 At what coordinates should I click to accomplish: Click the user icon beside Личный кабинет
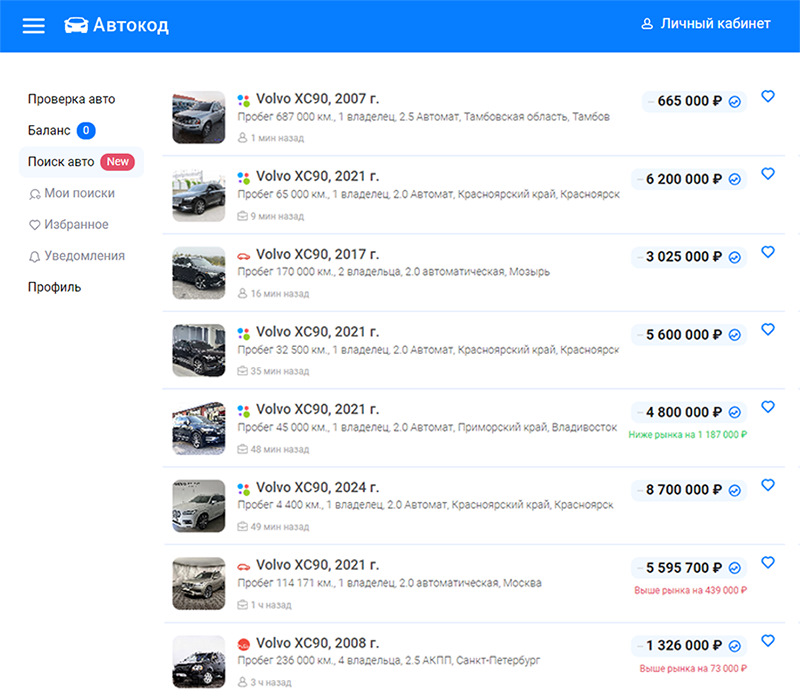647,24
